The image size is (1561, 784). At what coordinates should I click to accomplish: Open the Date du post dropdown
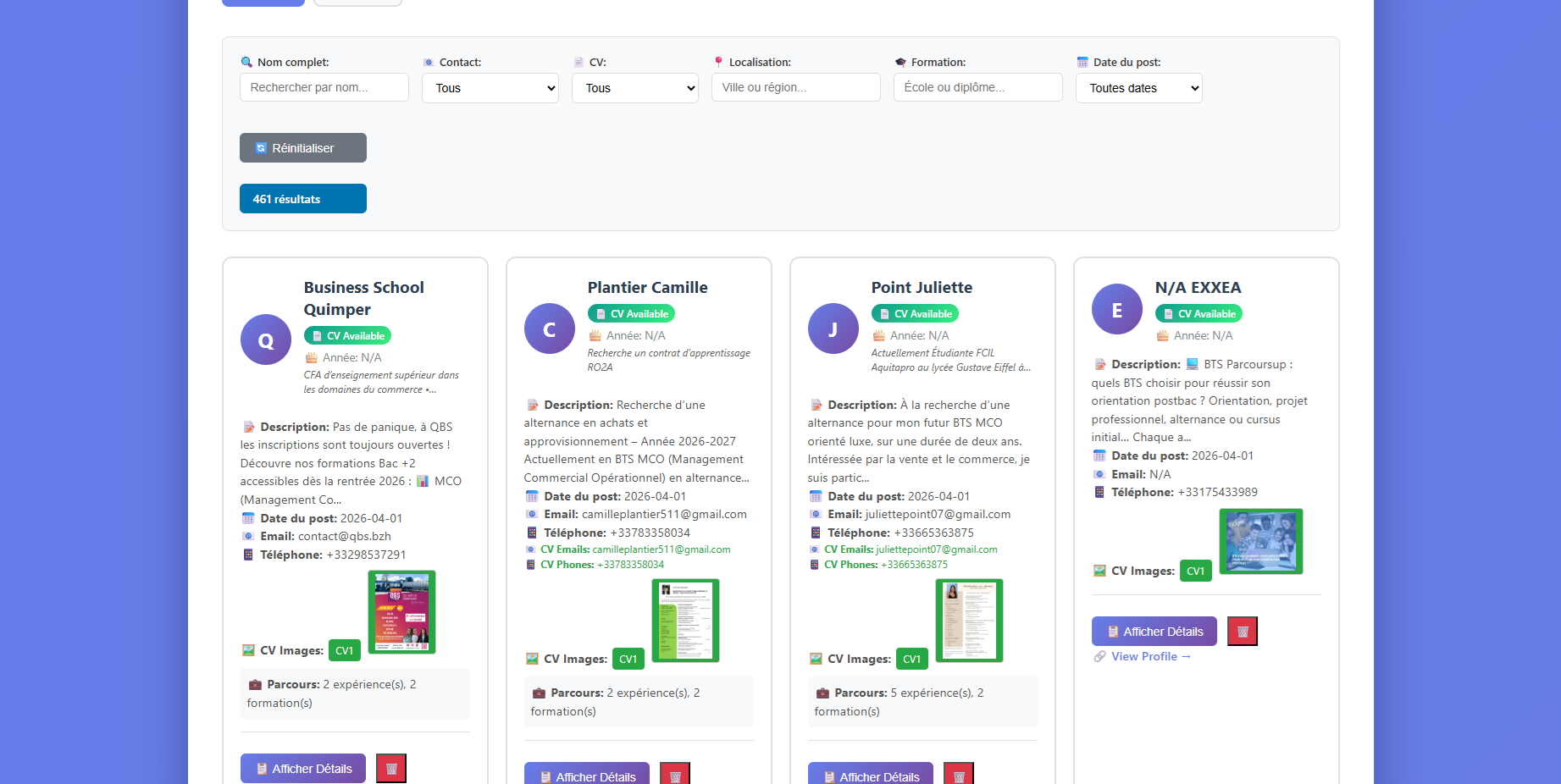tap(1138, 88)
